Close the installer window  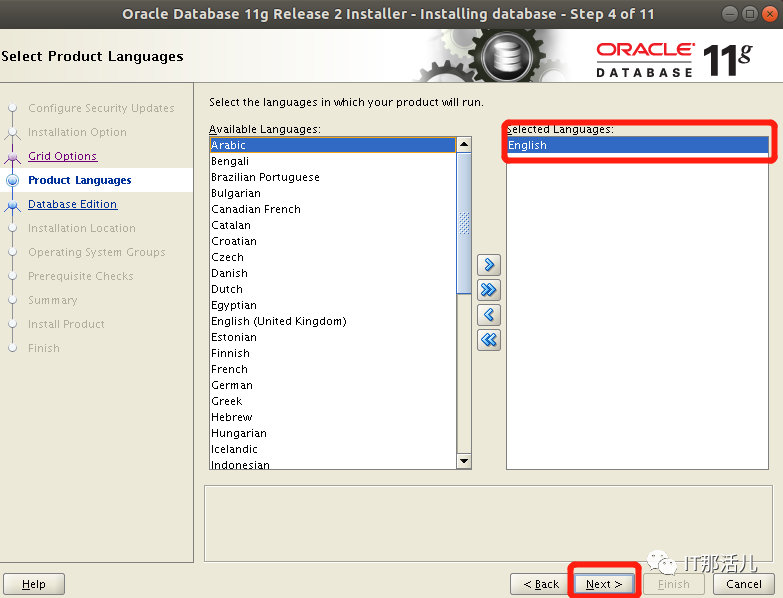click(770, 13)
